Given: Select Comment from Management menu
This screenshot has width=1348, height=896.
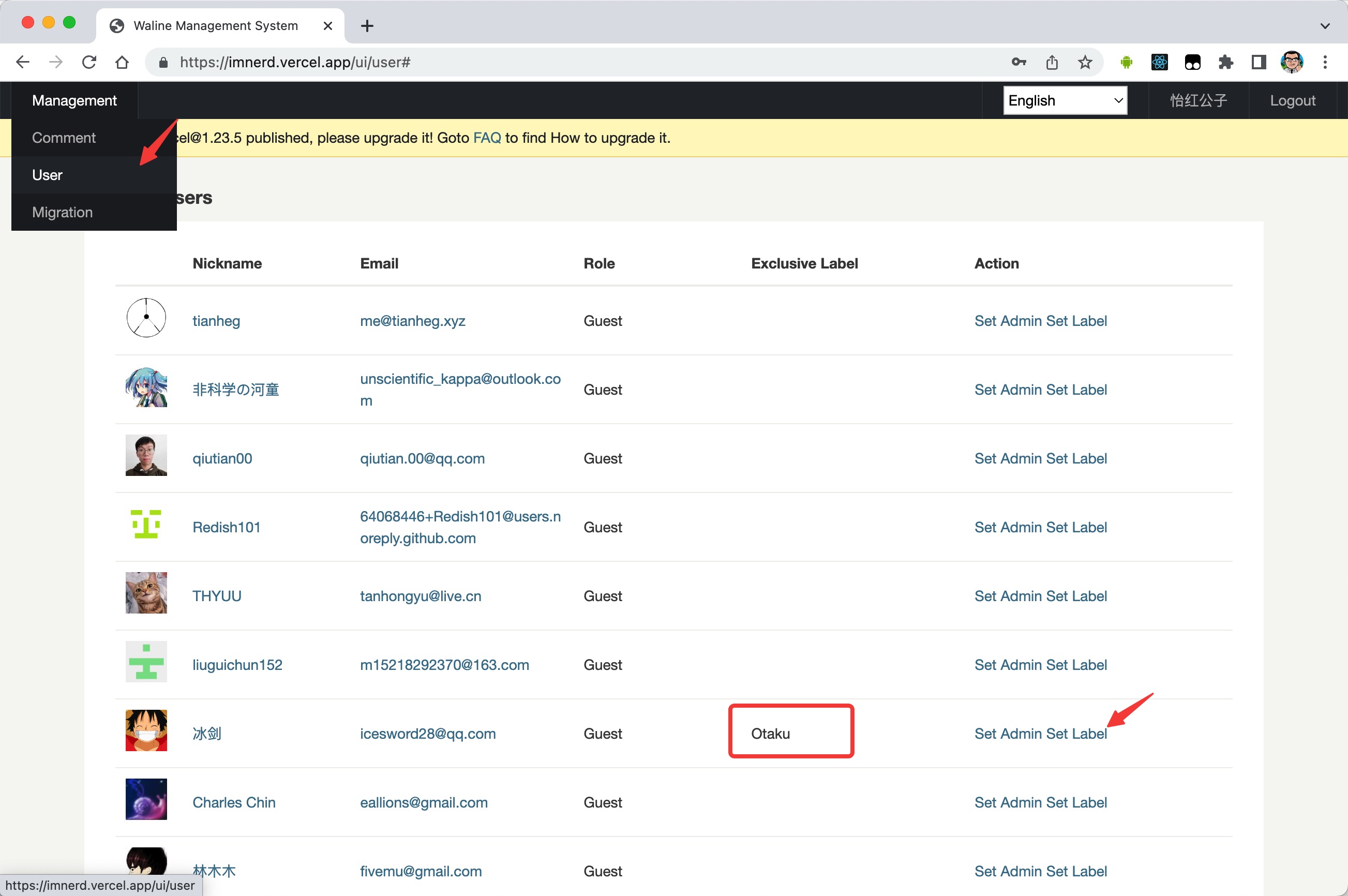Looking at the screenshot, I should coord(64,138).
